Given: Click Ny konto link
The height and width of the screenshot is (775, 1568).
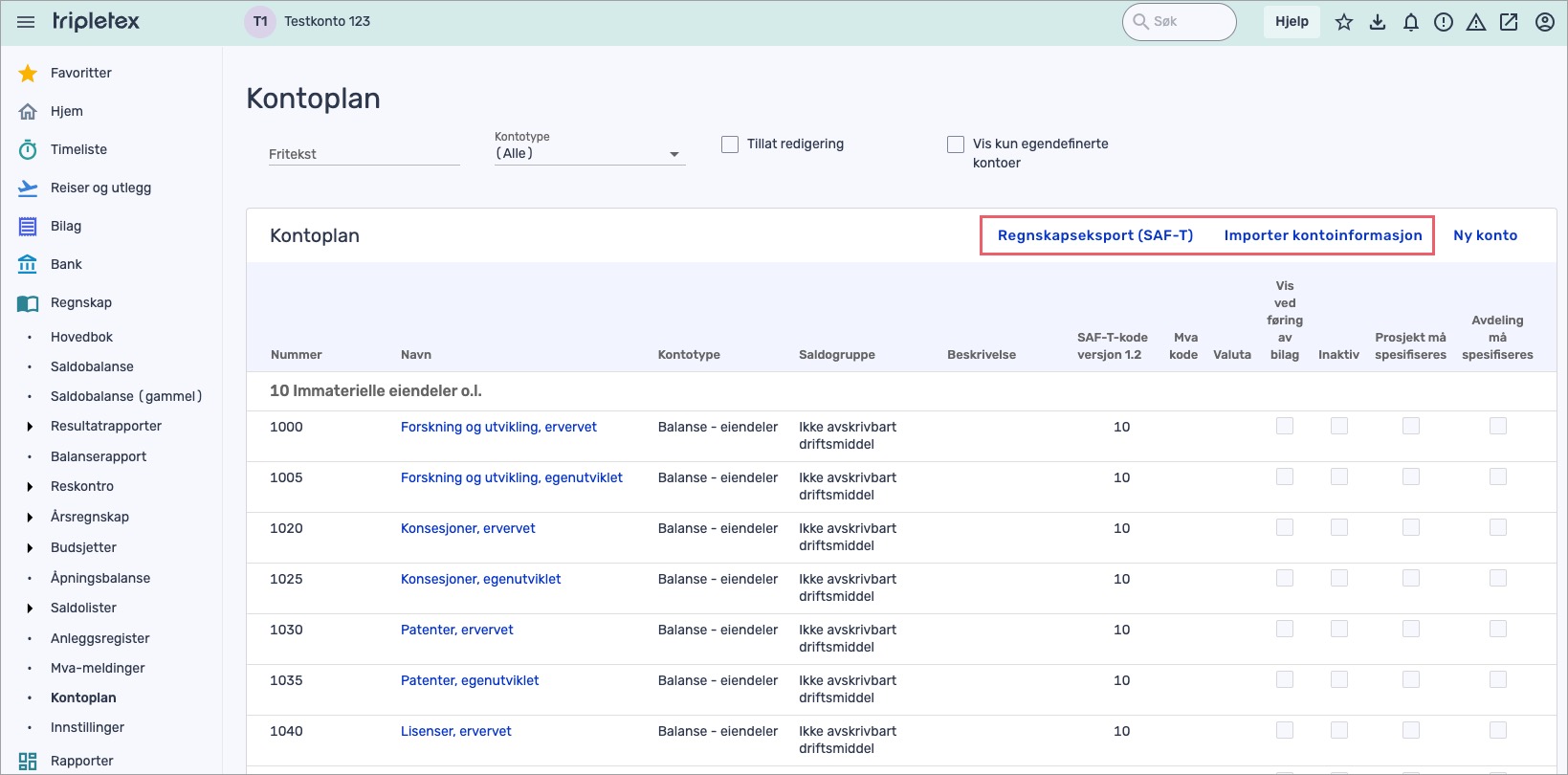Looking at the screenshot, I should coord(1485,235).
